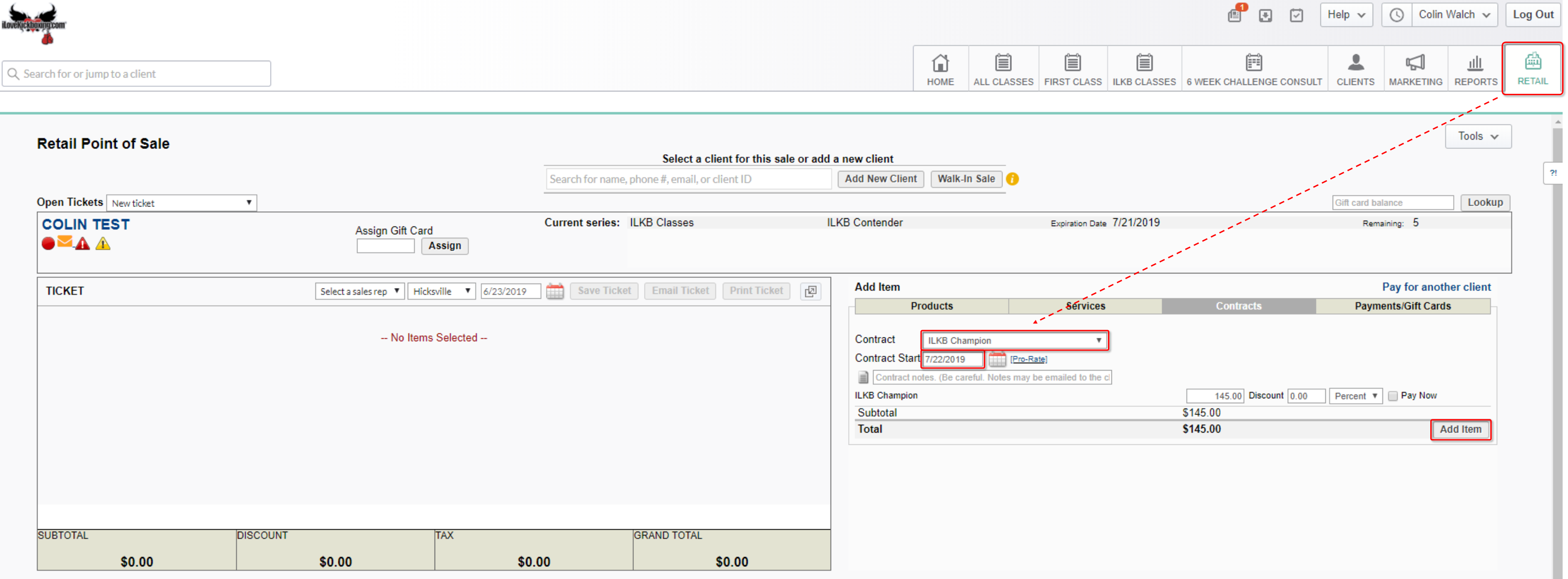This screenshot has height=579, width=1568.
Task: Click the Log Out button
Action: coord(1533,15)
